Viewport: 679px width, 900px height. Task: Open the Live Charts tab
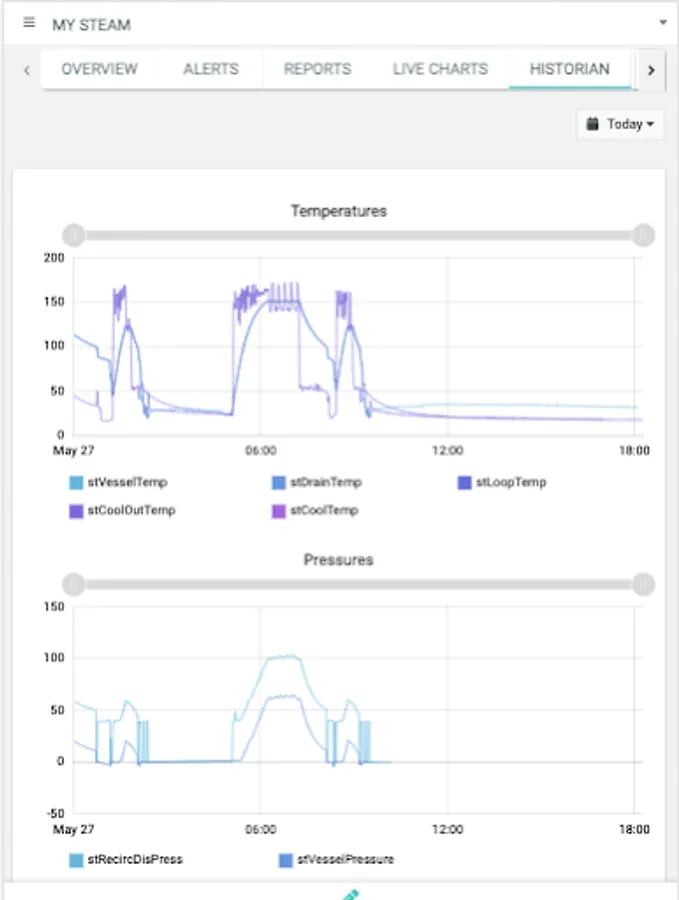click(x=440, y=69)
